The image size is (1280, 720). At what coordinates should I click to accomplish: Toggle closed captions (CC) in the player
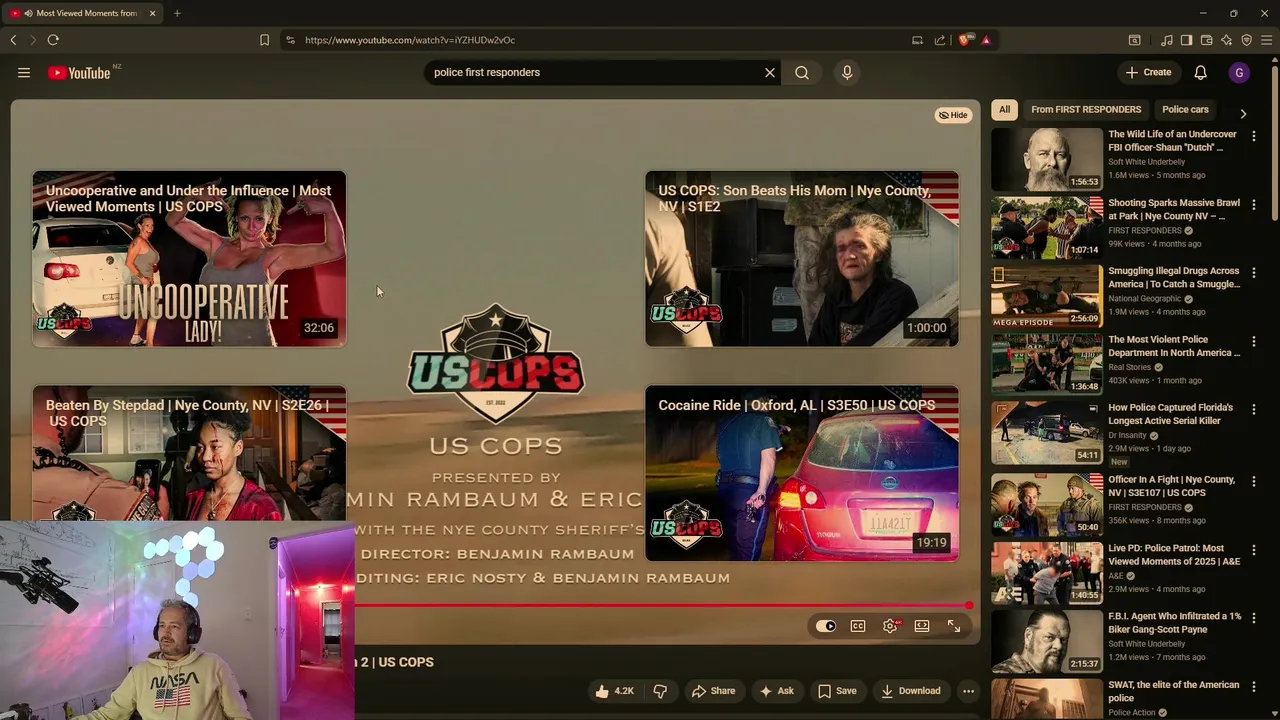(858, 626)
